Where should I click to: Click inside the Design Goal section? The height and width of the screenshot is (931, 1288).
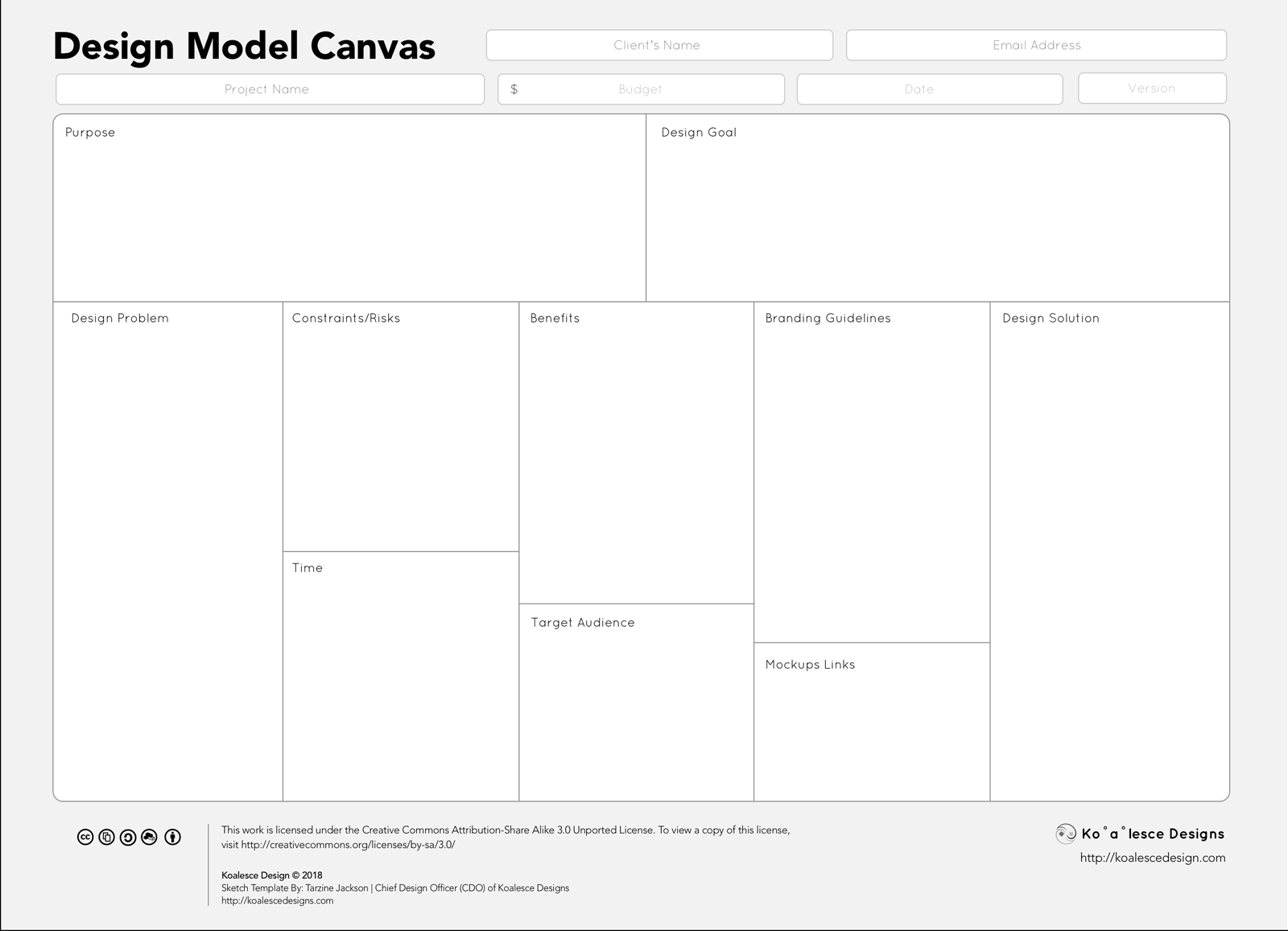[x=938, y=209]
